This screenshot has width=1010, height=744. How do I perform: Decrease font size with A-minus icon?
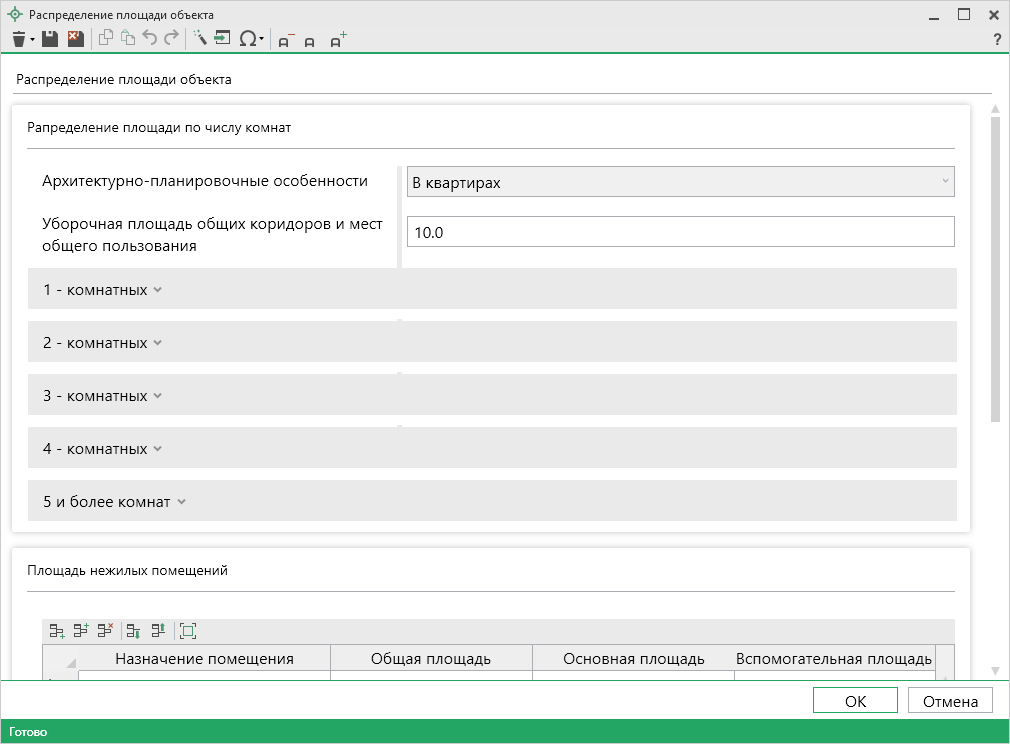tap(286, 40)
